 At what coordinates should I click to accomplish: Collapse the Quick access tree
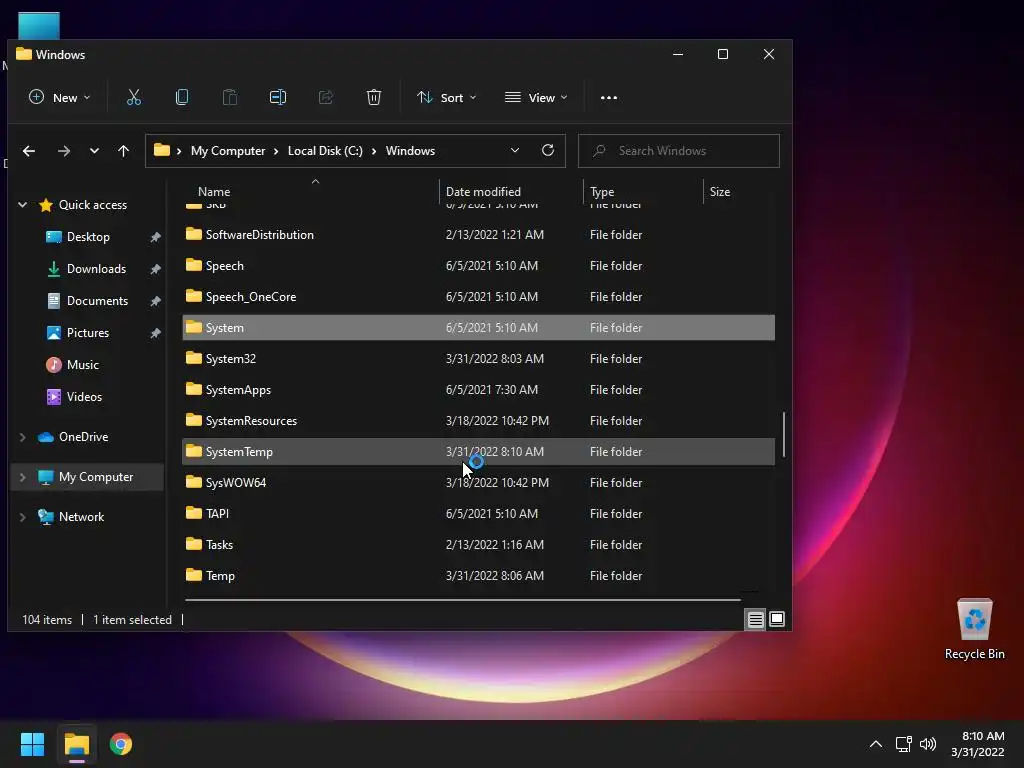[x=22, y=204]
